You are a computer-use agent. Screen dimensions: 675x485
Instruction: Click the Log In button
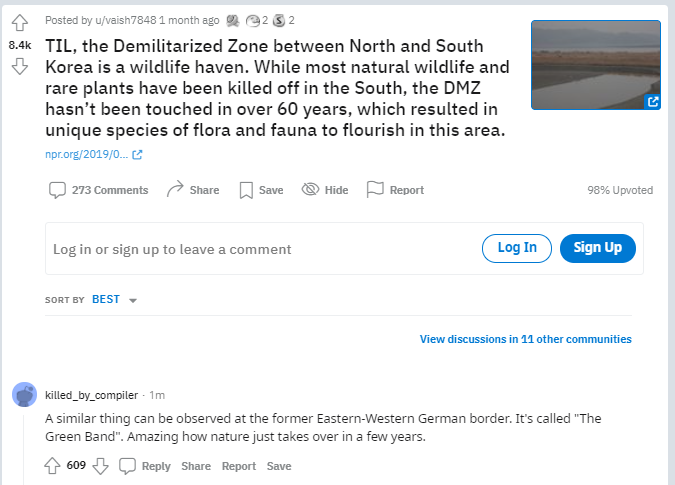517,248
